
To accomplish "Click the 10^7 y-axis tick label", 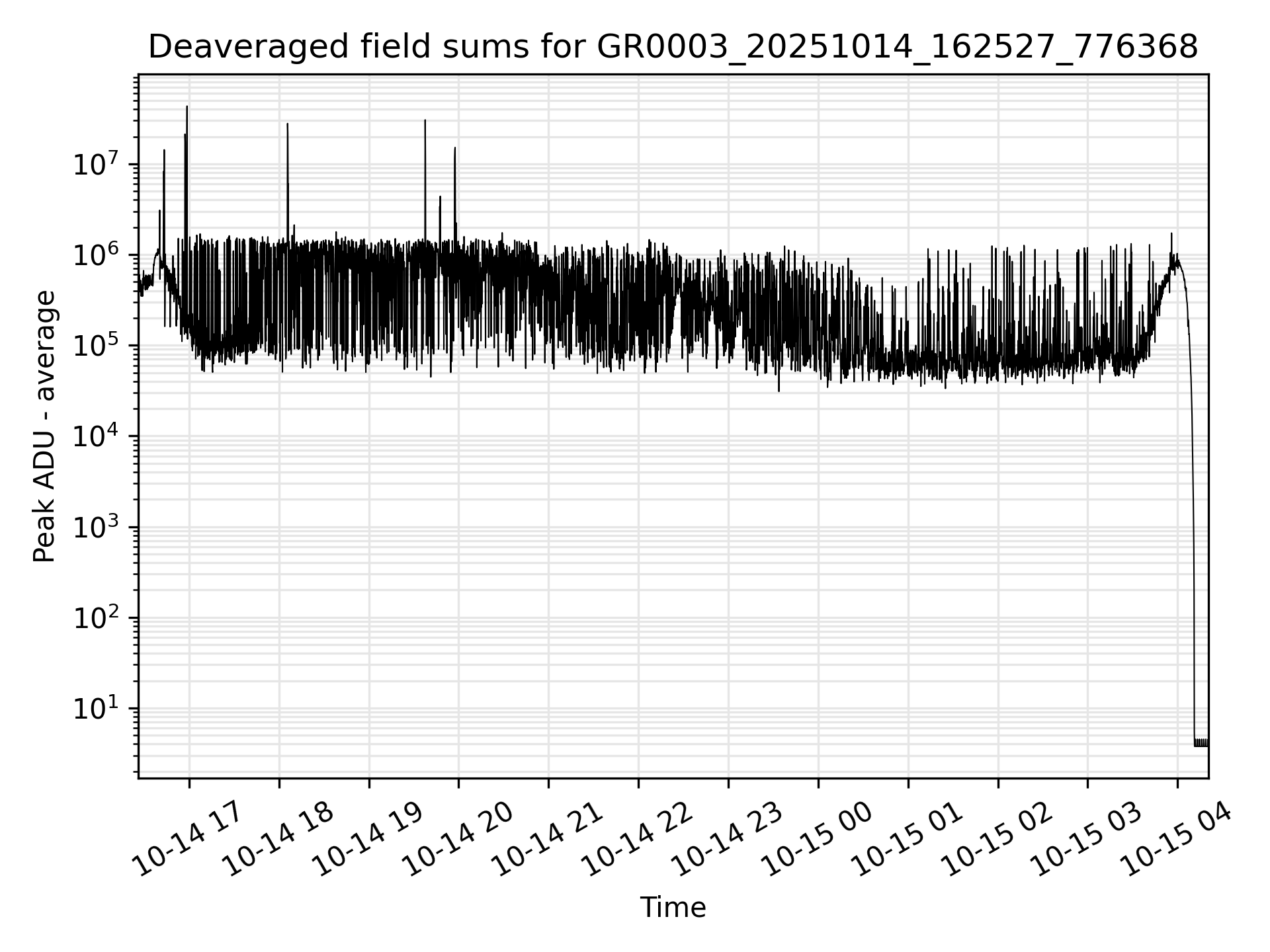I will pyautogui.click(x=96, y=165).
